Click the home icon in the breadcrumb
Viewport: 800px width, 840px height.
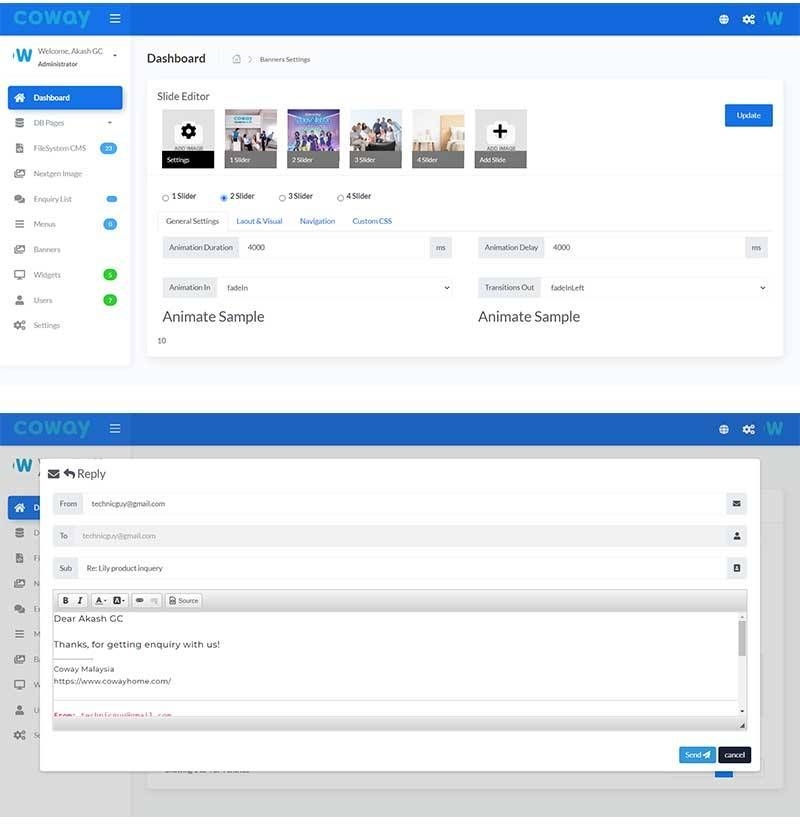point(236,59)
